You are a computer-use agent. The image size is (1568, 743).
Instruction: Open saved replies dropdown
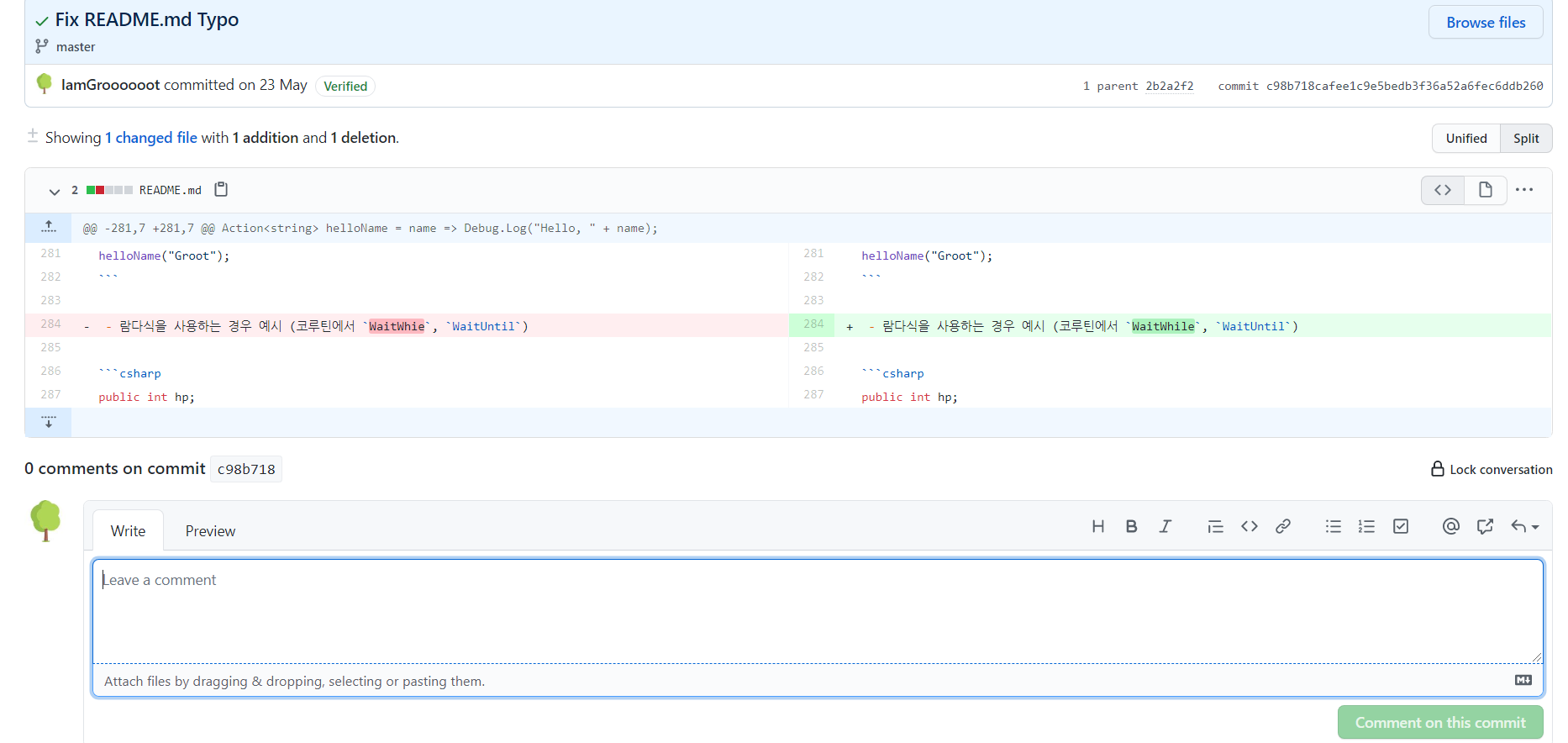(1524, 526)
